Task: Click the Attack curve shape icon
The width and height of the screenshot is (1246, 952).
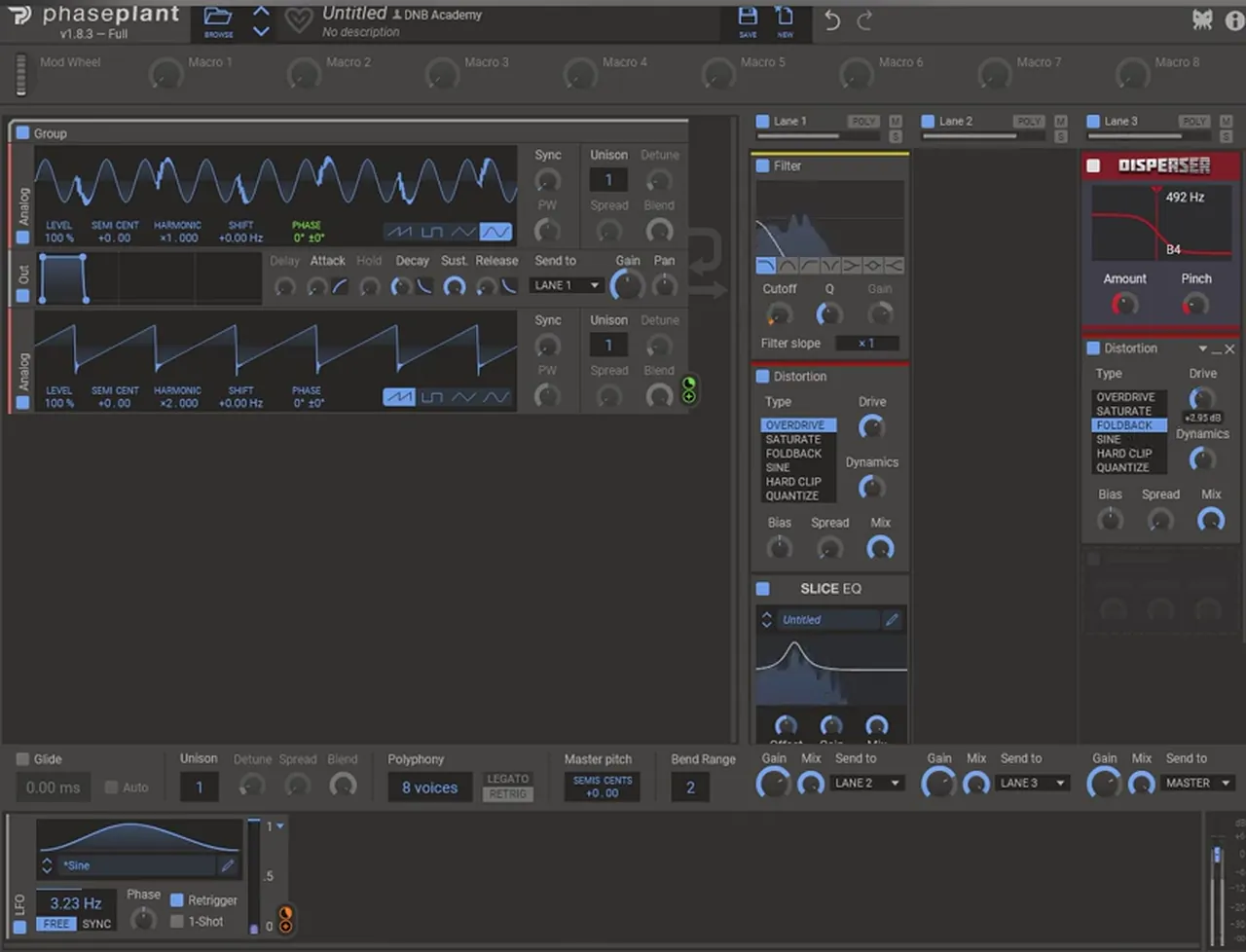Action: point(340,286)
